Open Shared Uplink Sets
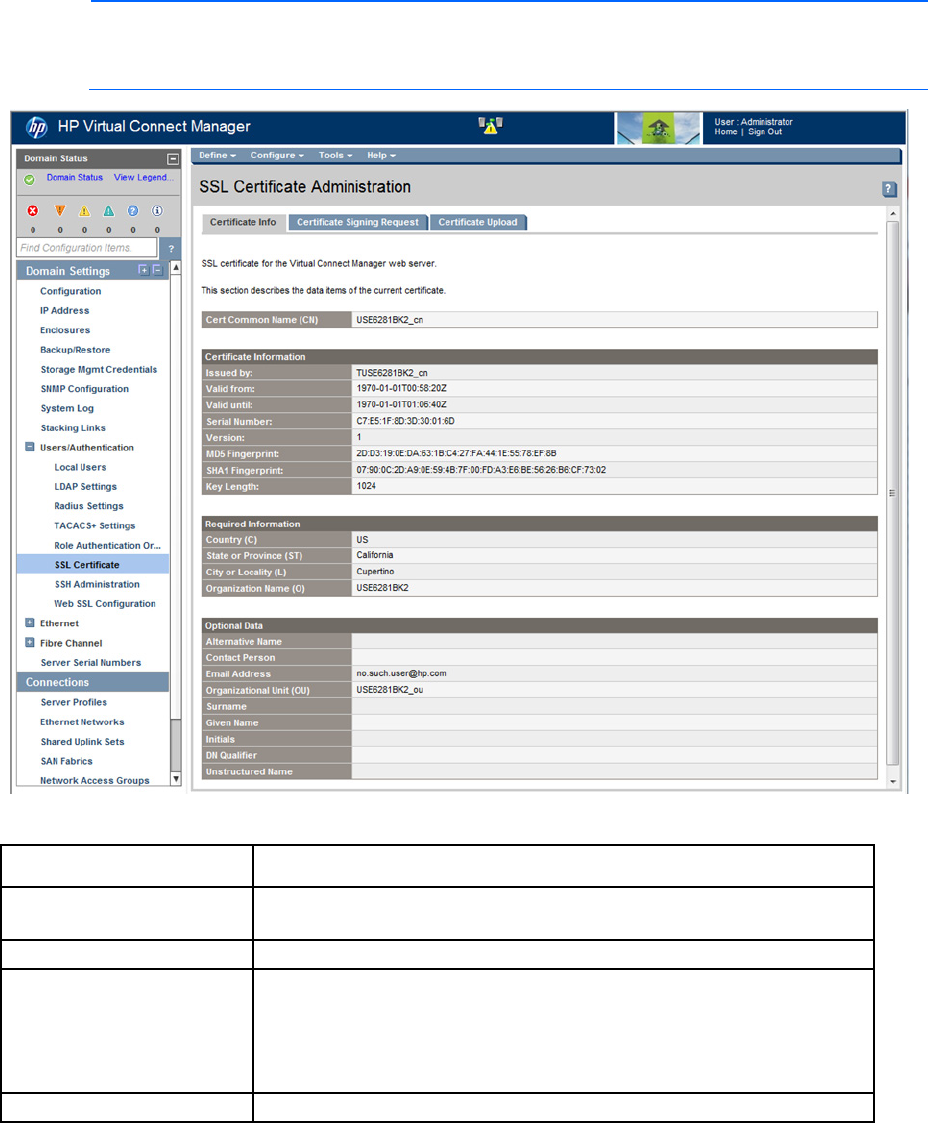The width and height of the screenshot is (928, 1123). [82, 742]
